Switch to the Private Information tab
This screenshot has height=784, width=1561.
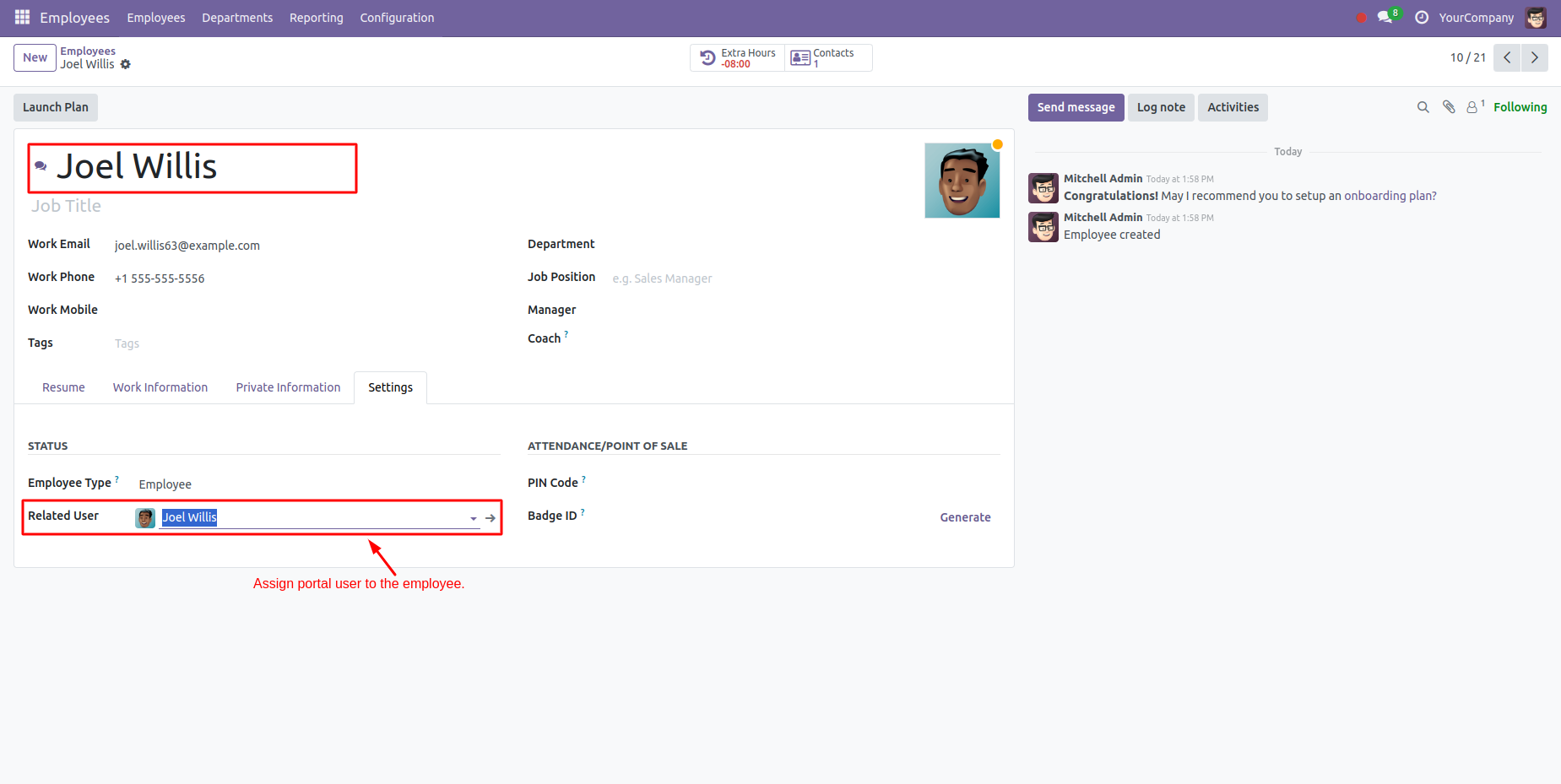tap(288, 387)
